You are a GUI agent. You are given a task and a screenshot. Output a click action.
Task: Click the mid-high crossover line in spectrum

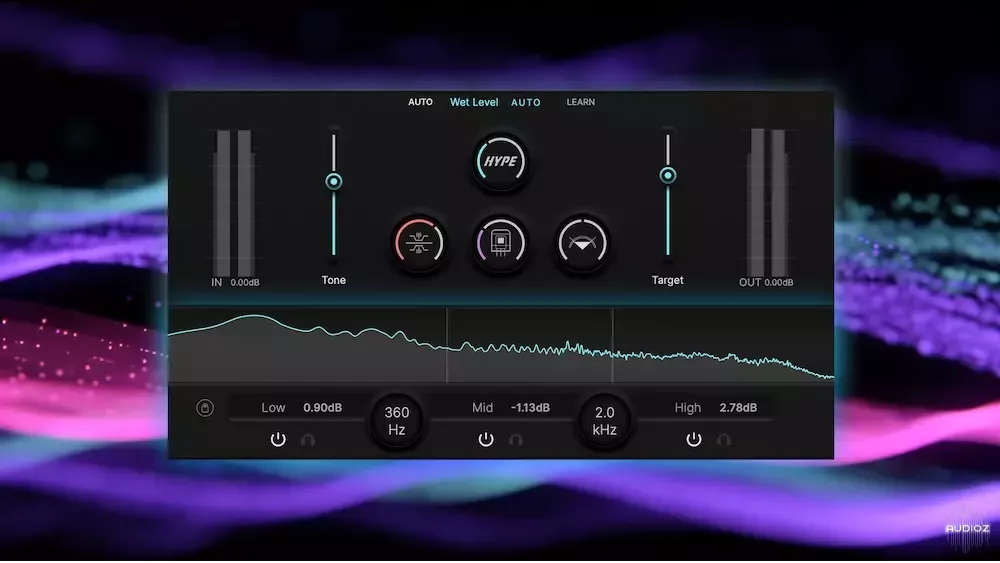tap(612, 346)
